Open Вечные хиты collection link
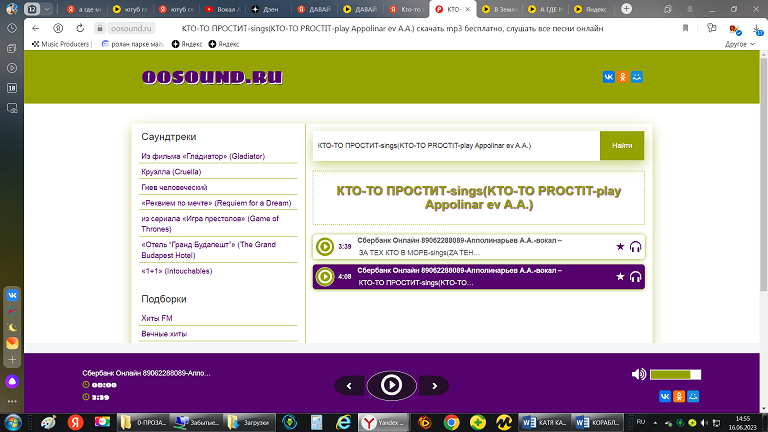 coord(164,334)
